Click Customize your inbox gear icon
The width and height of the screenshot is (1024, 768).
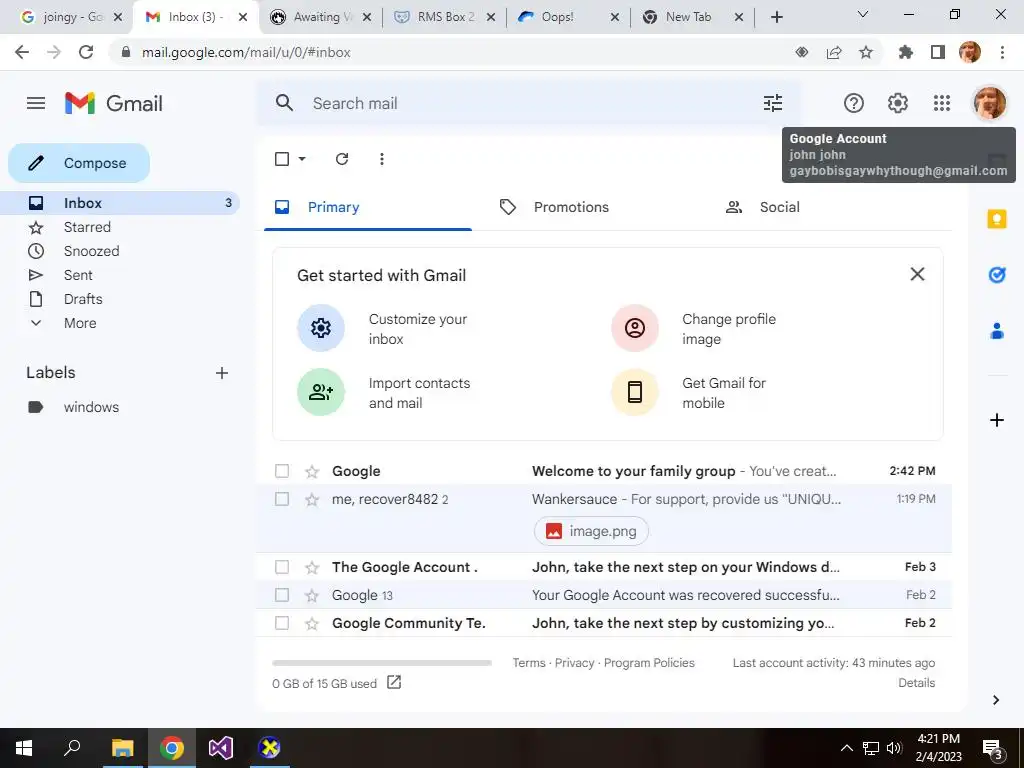321,328
